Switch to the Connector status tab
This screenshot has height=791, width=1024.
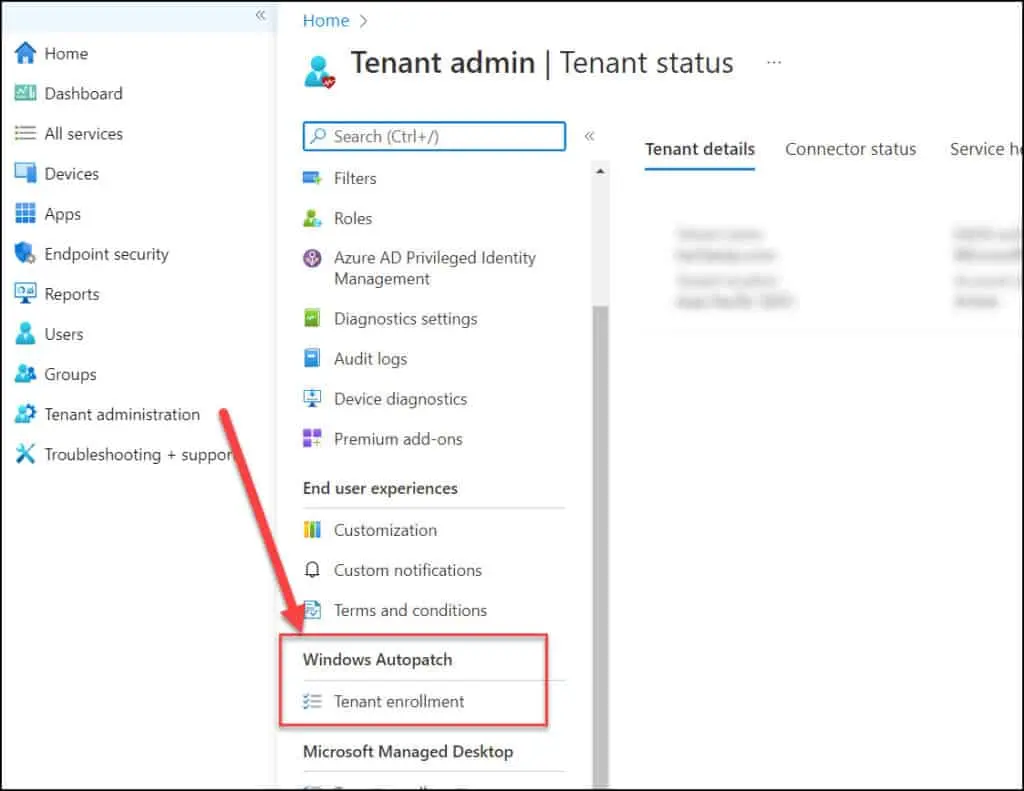click(850, 149)
